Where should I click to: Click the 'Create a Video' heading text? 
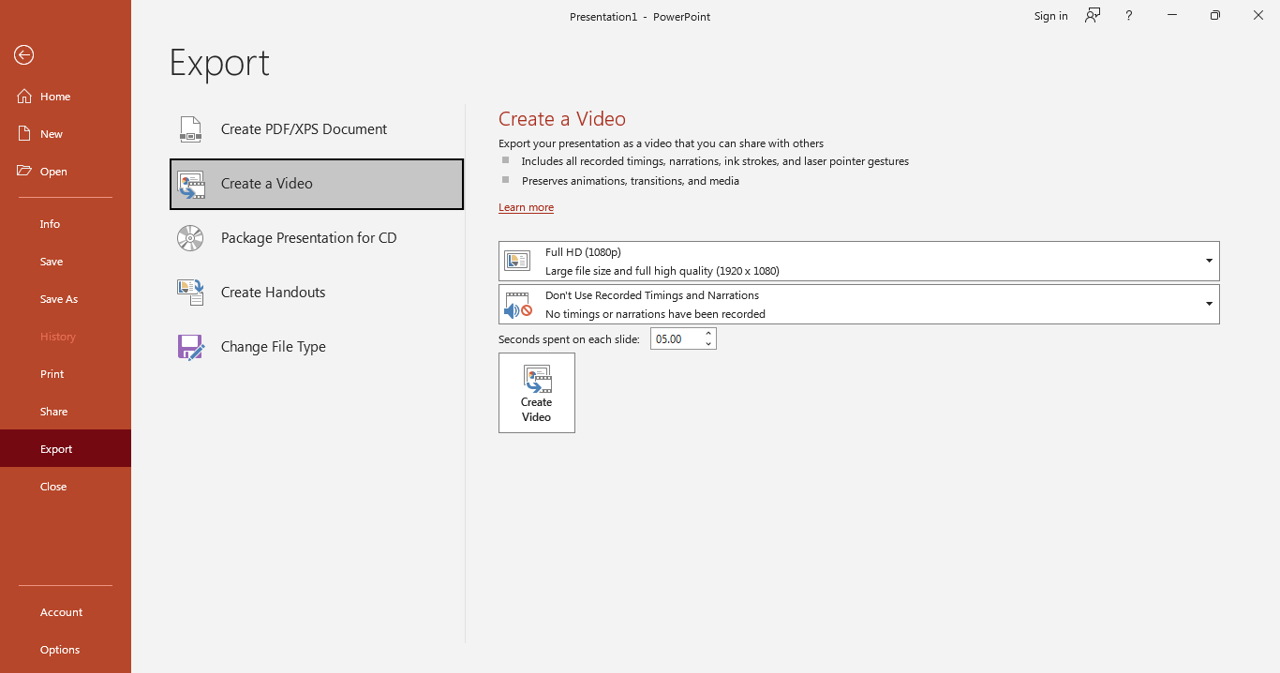(562, 119)
